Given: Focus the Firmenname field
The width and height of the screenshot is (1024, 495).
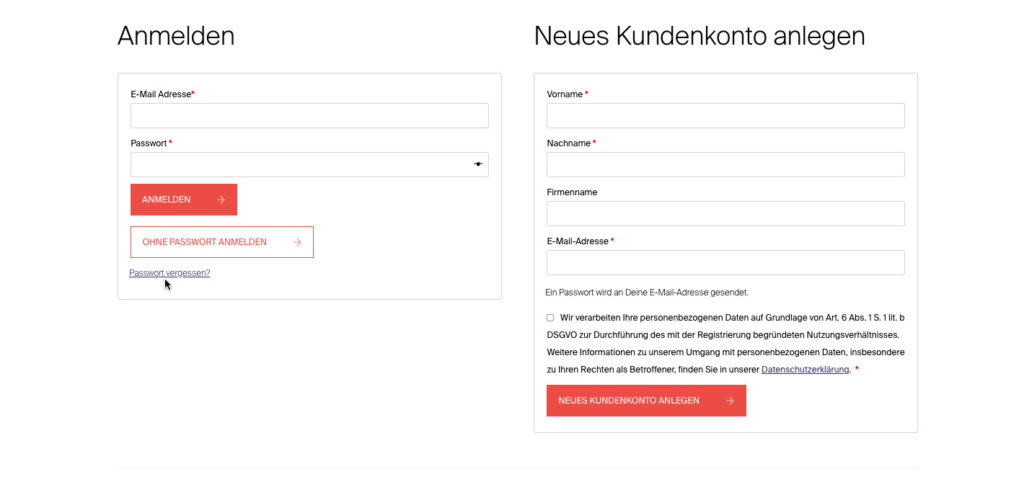Looking at the screenshot, I should tap(725, 214).
